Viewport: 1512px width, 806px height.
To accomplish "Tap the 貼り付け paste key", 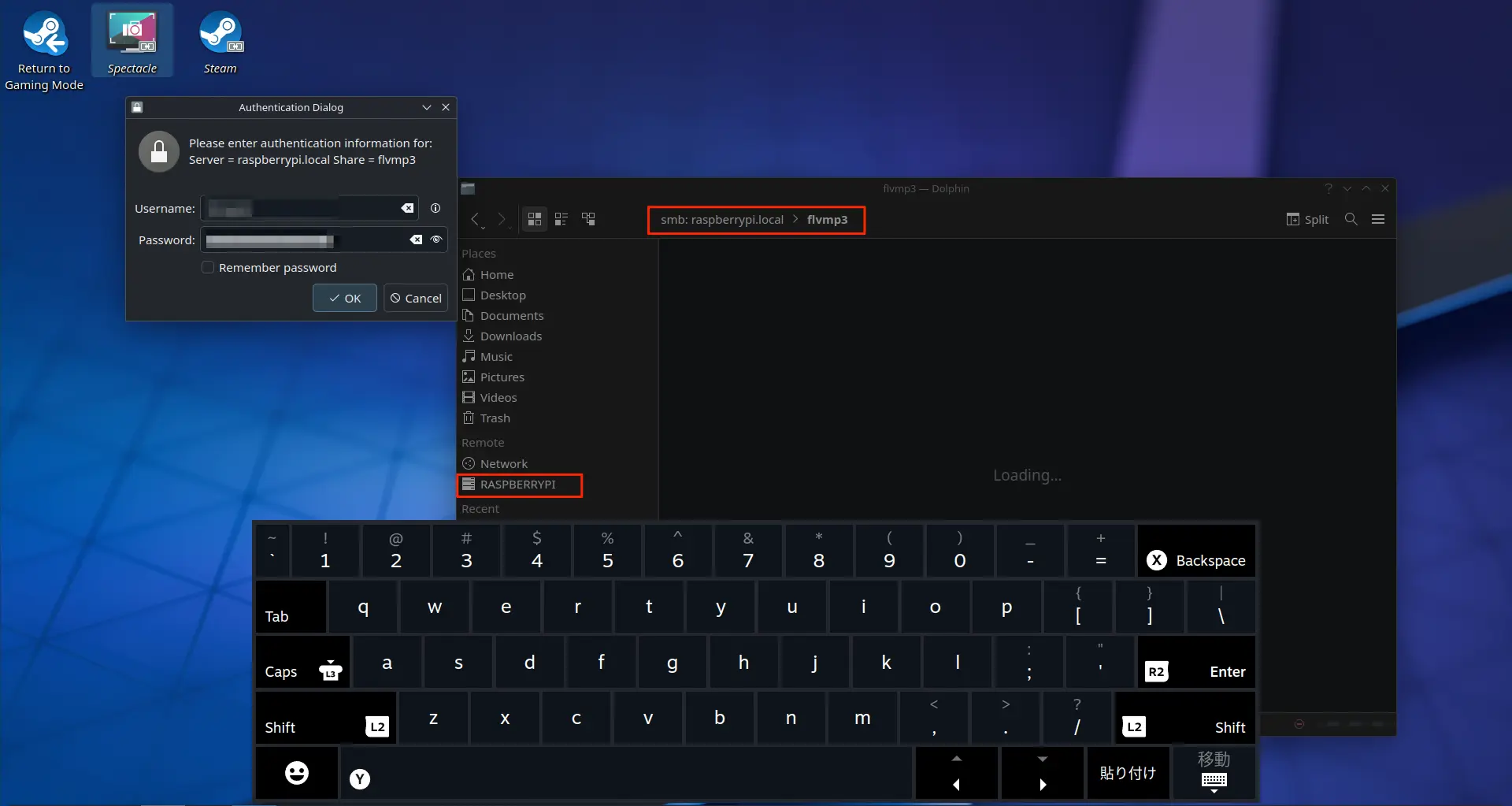I will 1128,773.
